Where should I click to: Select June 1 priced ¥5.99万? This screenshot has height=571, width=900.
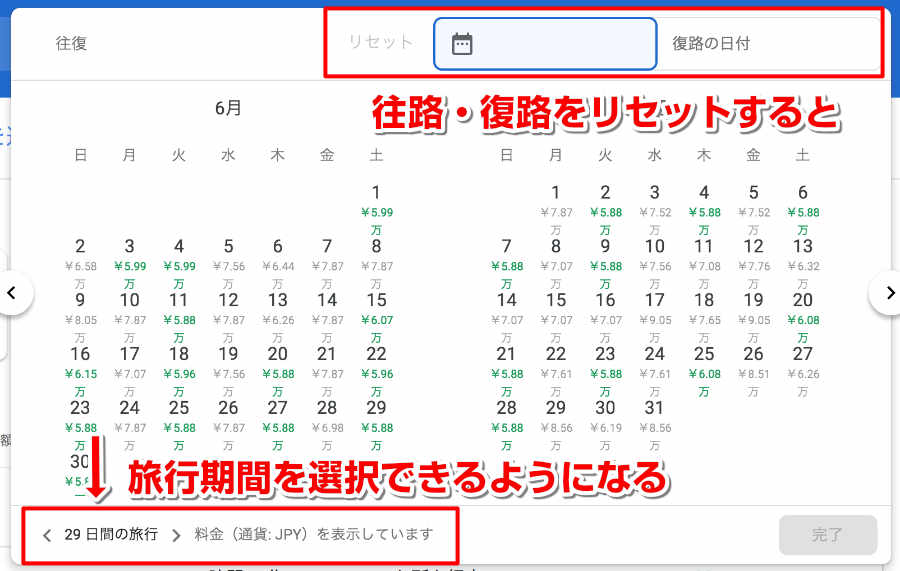pyautogui.click(x=376, y=209)
